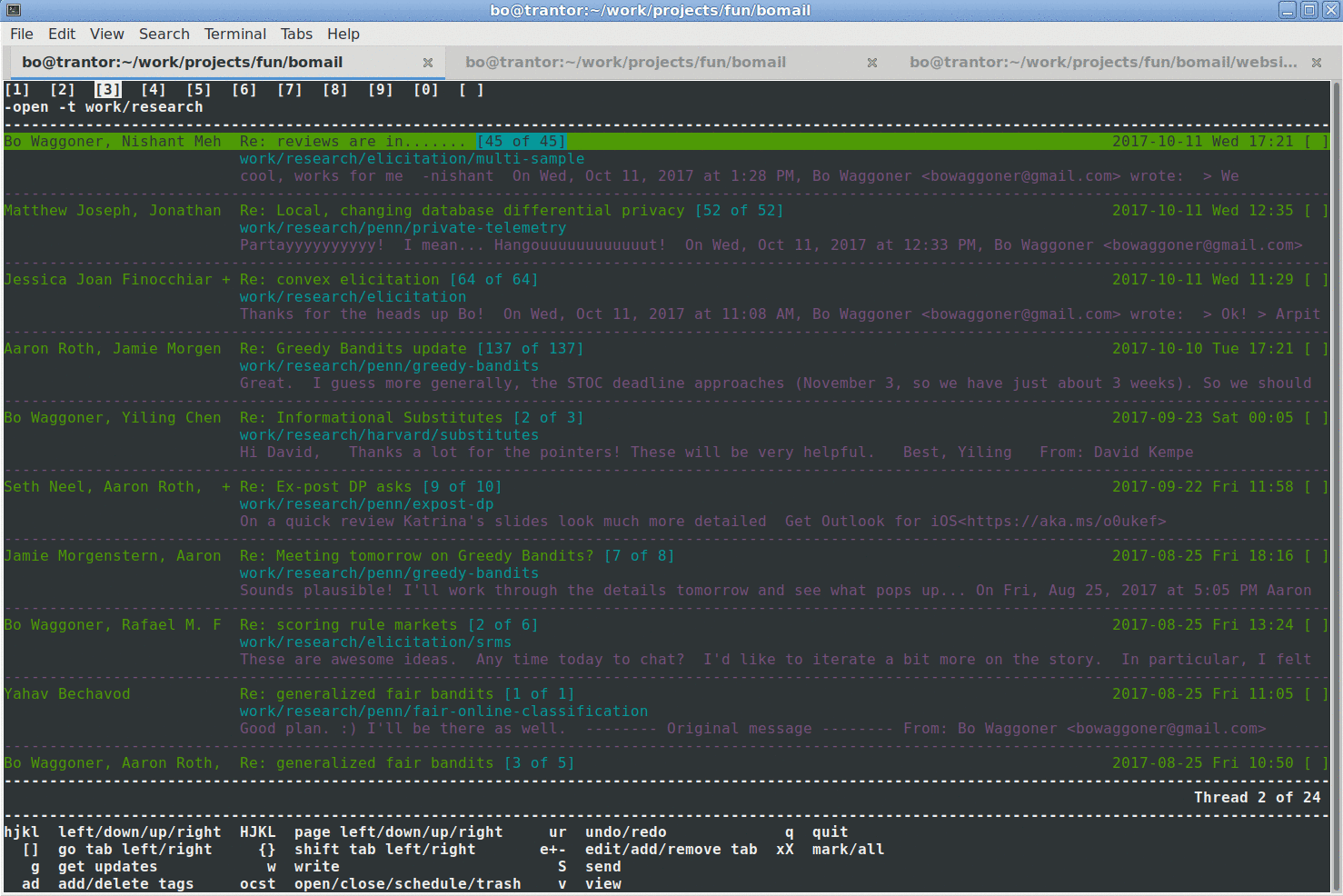Close the bomail/websi... terminal tab
Screen dimensions: 1343x896
pos(1316,63)
